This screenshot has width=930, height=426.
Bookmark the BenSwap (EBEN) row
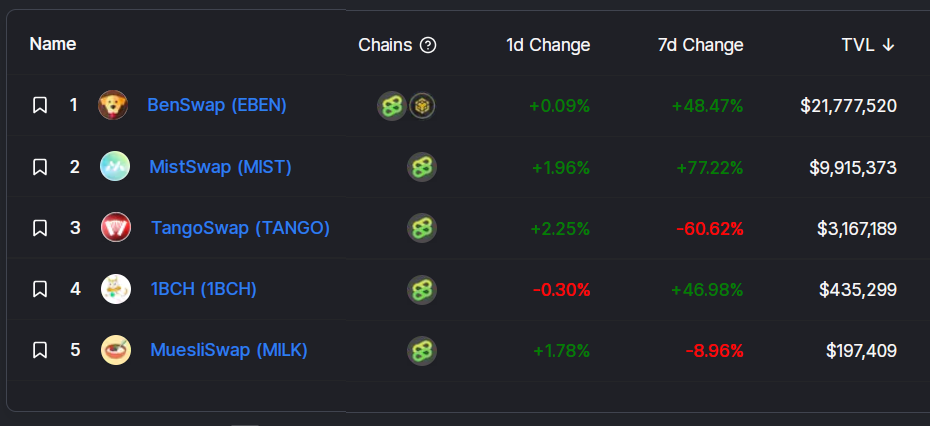click(x=40, y=106)
